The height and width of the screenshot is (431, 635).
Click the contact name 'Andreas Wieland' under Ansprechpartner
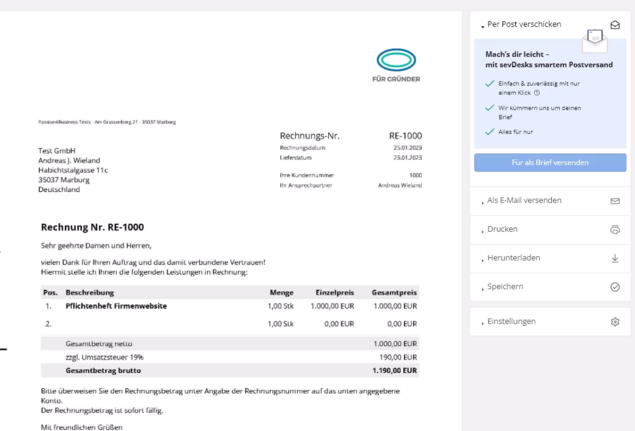[x=400, y=186]
